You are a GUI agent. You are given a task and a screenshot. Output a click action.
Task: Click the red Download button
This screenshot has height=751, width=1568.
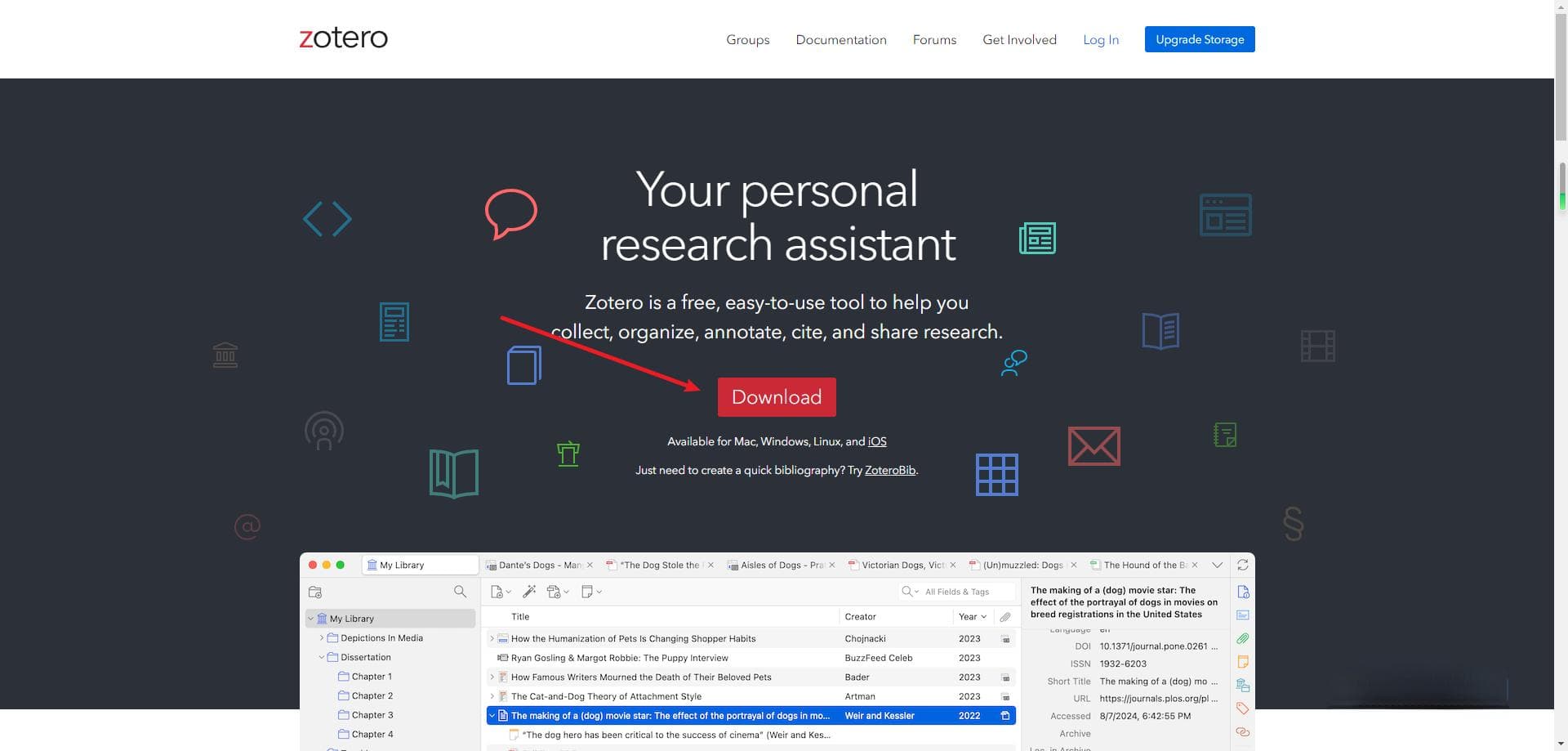(777, 397)
